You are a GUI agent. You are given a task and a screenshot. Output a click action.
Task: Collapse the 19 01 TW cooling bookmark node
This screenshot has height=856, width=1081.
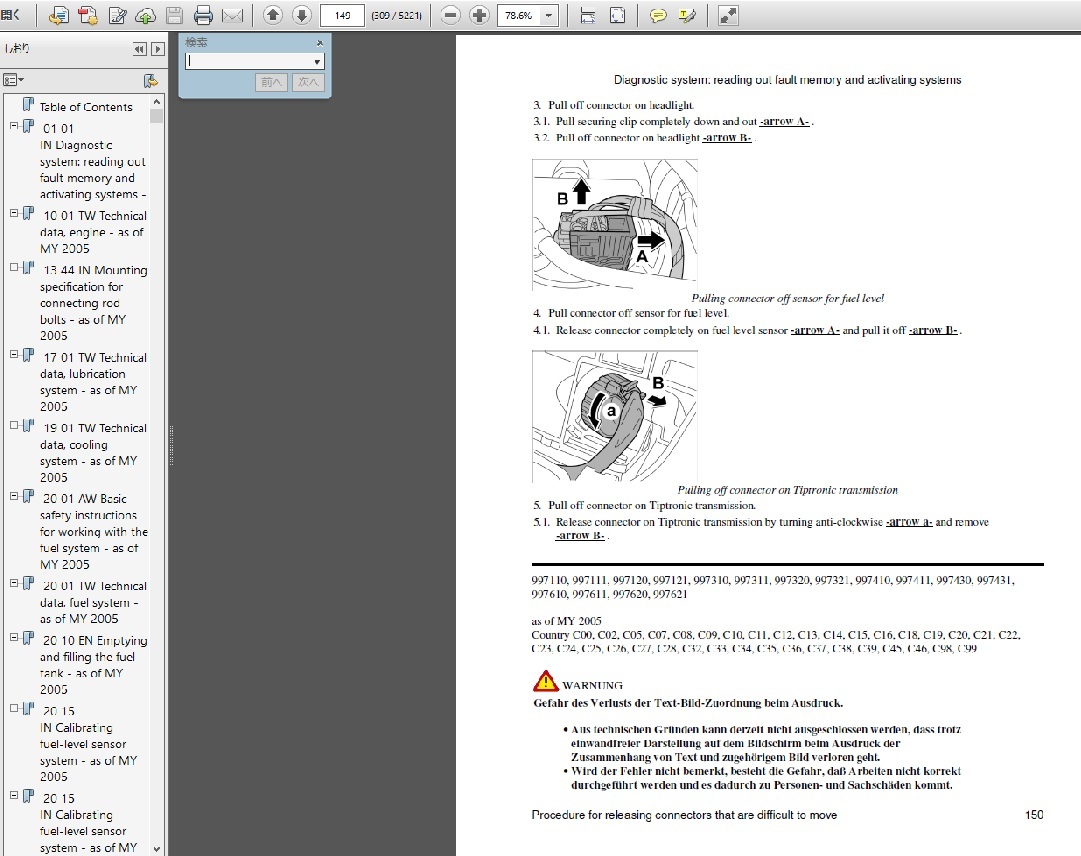(14, 425)
